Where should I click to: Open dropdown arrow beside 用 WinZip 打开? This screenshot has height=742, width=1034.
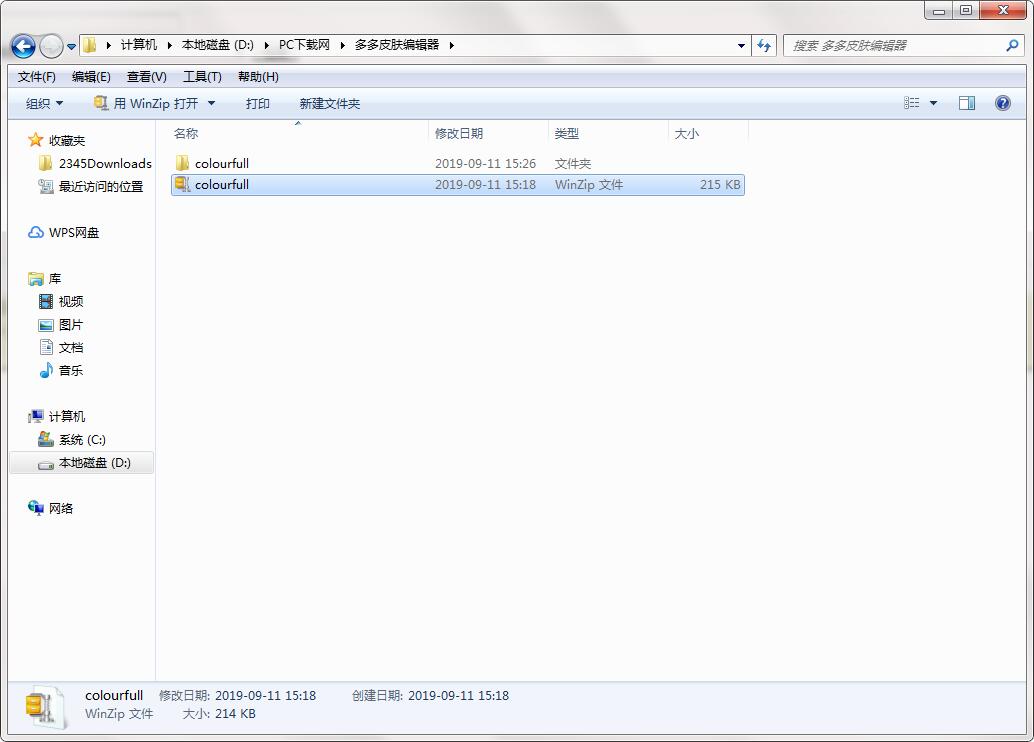(x=211, y=104)
